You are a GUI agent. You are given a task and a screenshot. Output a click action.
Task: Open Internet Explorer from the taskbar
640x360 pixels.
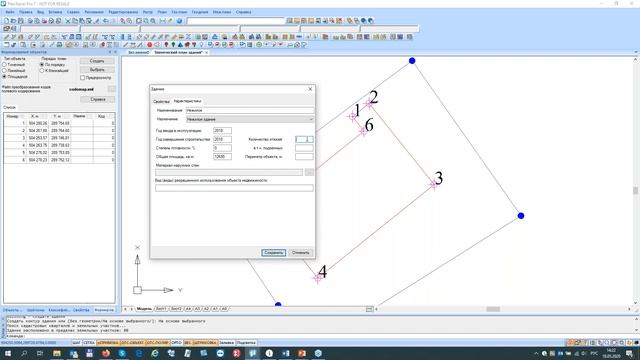[155, 353]
